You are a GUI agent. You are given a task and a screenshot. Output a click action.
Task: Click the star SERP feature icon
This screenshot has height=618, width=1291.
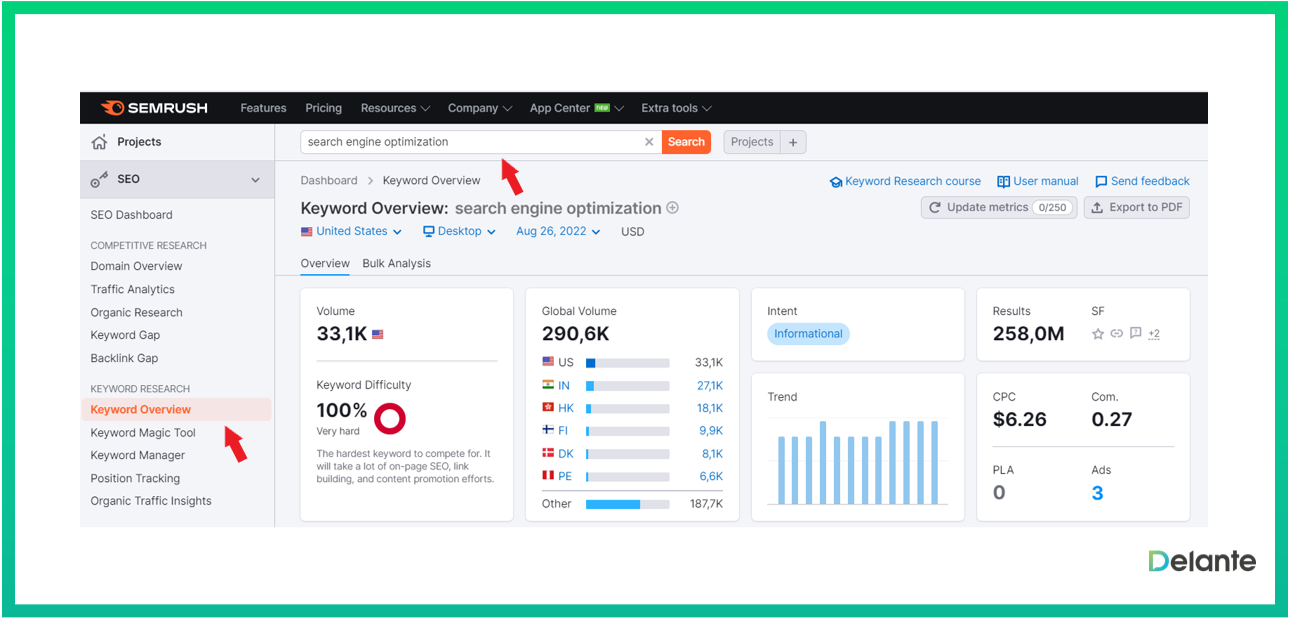(1098, 334)
